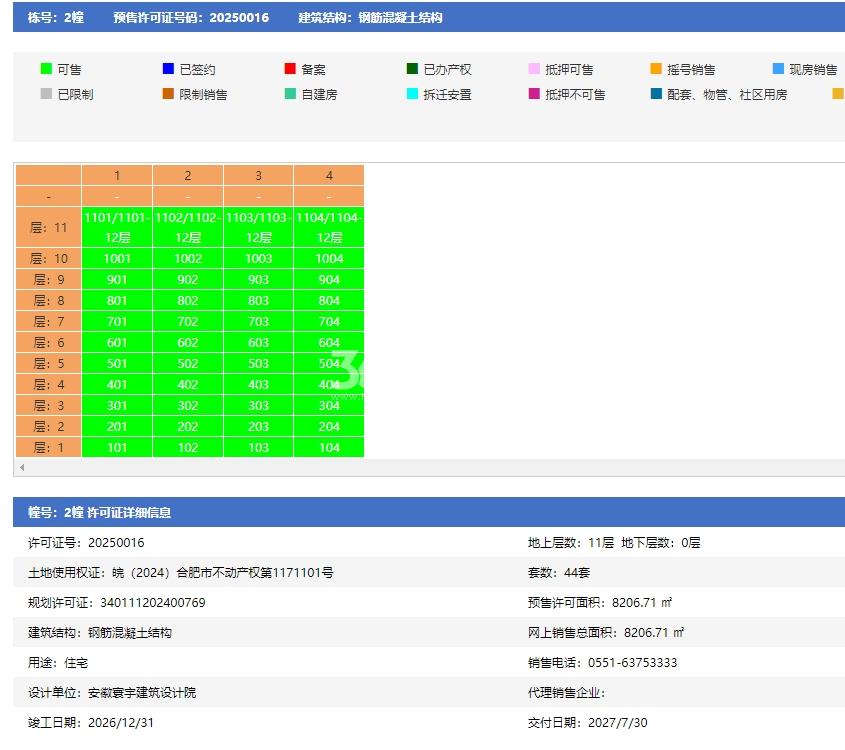The height and width of the screenshot is (750, 845).
Task: Open room 902 details
Action: [188, 280]
